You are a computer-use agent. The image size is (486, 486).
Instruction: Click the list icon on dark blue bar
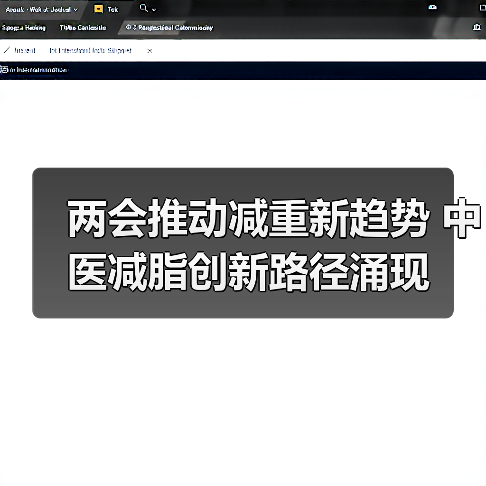coord(4,70)
